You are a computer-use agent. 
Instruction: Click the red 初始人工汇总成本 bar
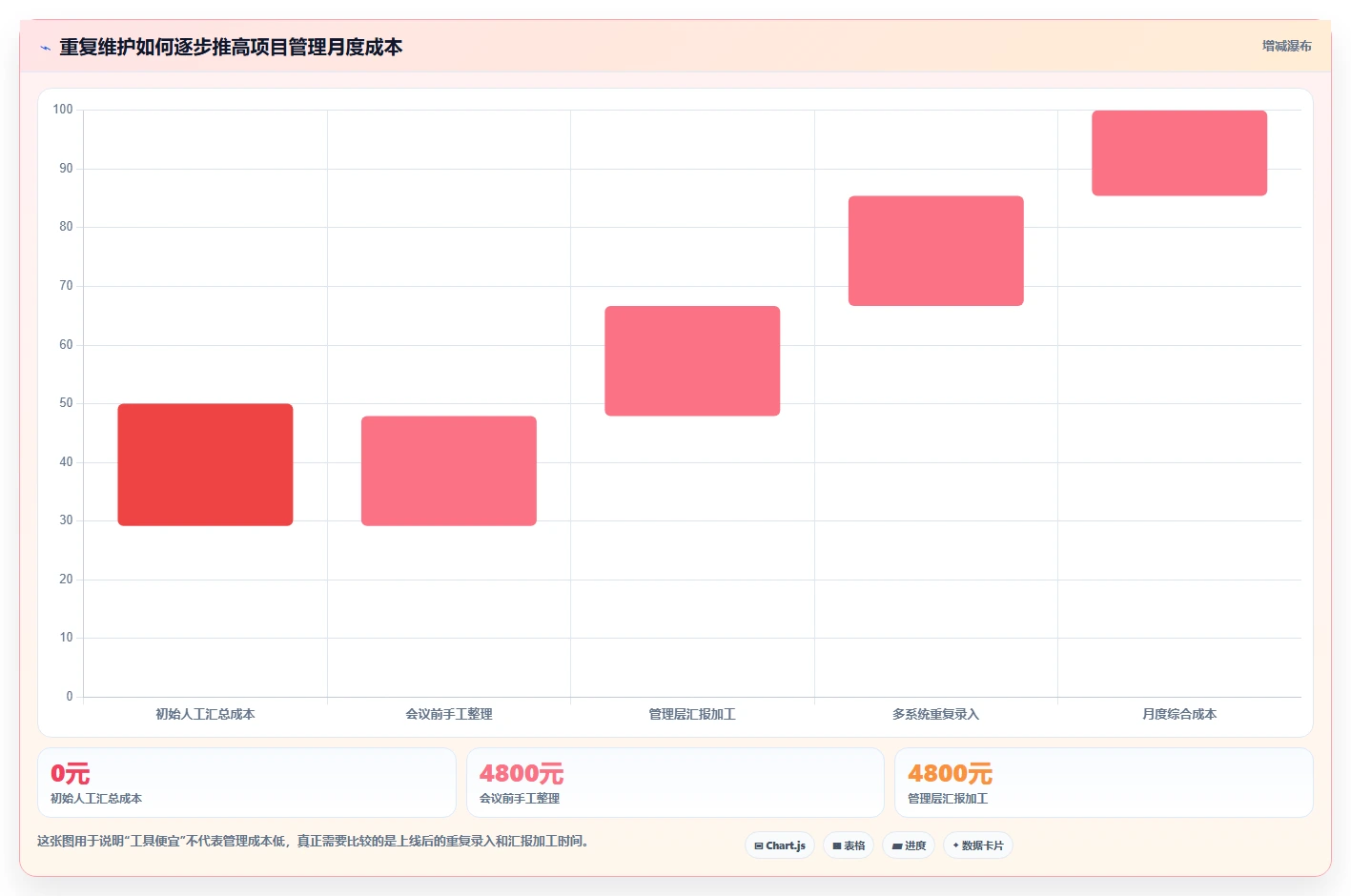tap(205, 464)
